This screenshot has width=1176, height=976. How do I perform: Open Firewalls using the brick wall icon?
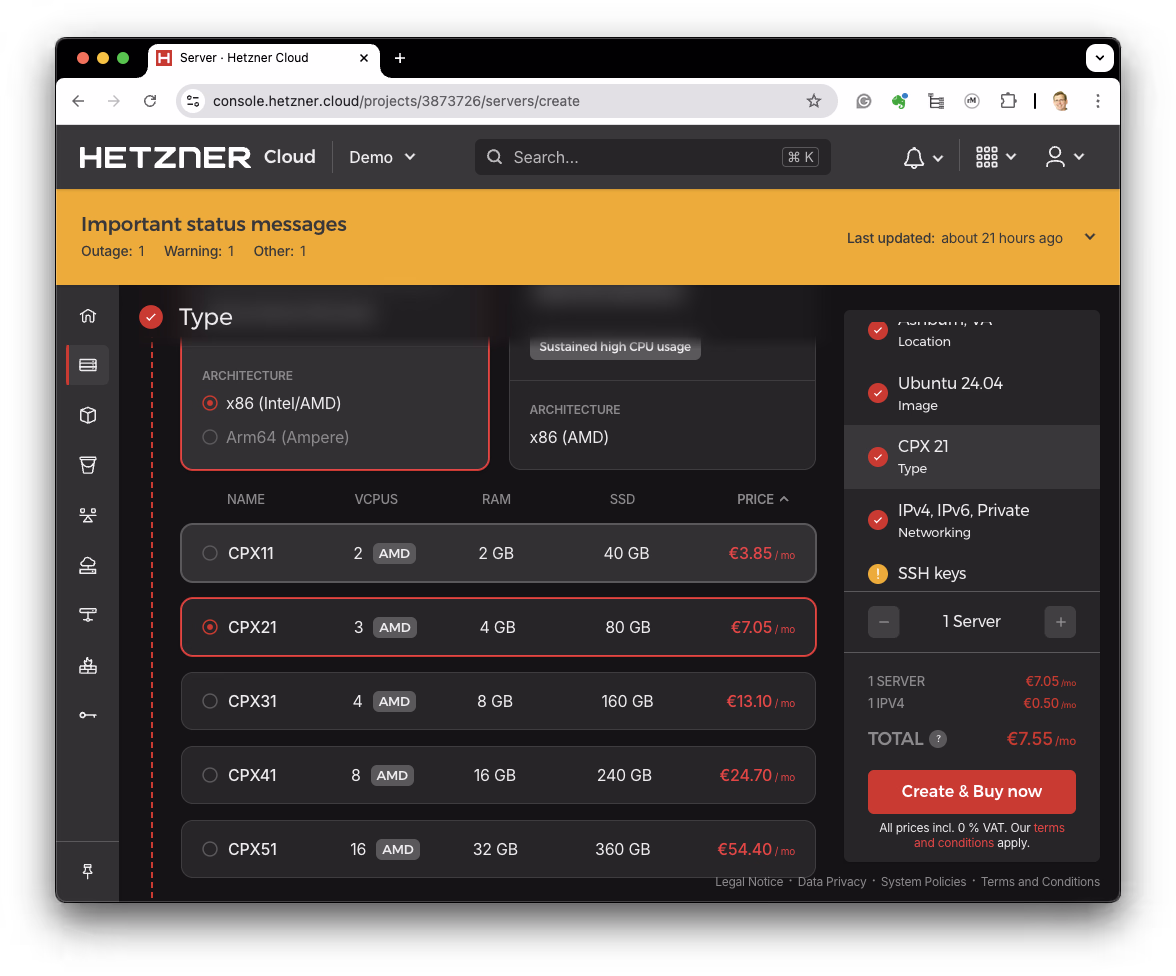point(88,665)
